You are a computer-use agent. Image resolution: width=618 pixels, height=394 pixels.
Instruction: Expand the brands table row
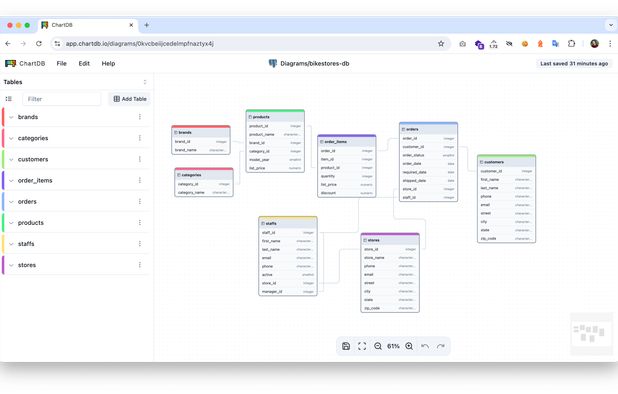(x=11, y=117)
